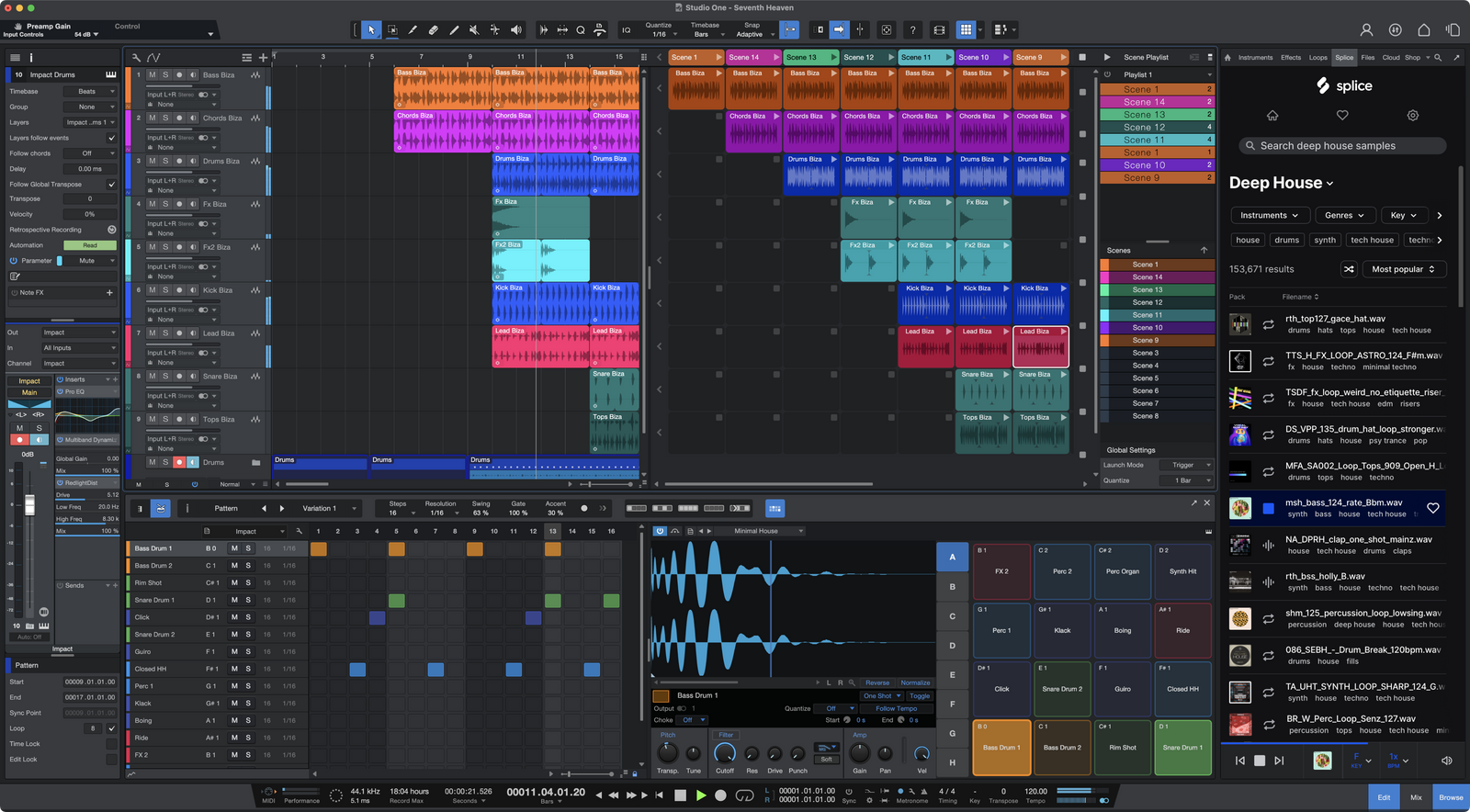Switch to the Effects browser tab

pos(1291,57)
